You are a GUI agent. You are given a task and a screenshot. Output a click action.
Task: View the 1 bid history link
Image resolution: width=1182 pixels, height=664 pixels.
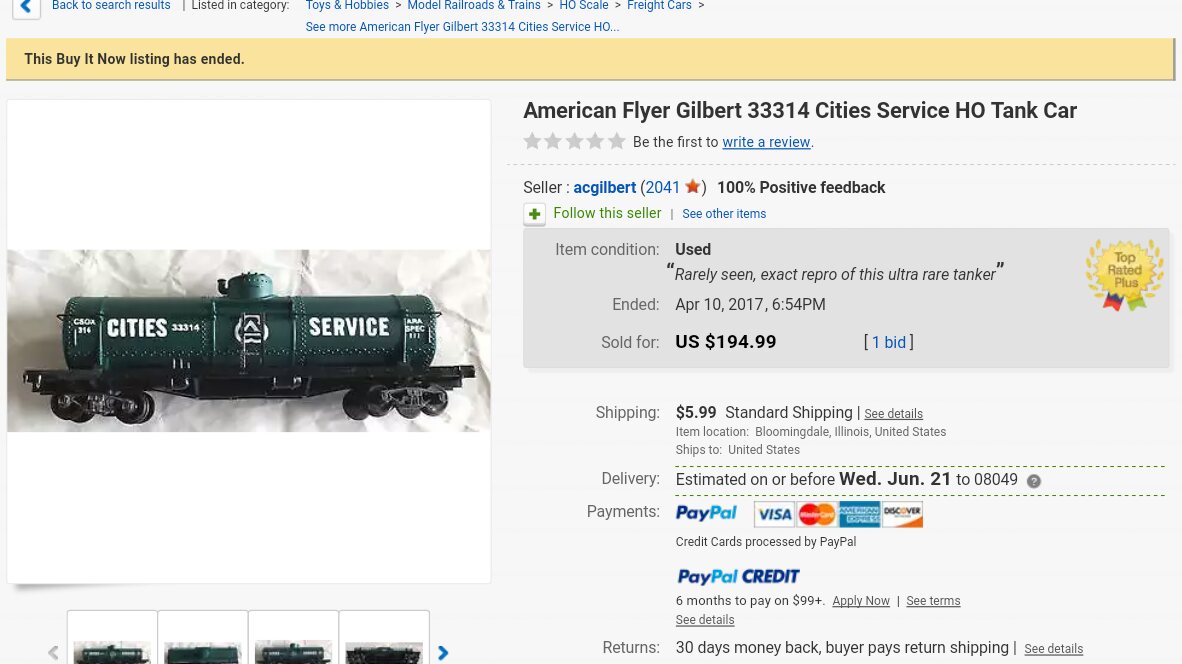889,342
